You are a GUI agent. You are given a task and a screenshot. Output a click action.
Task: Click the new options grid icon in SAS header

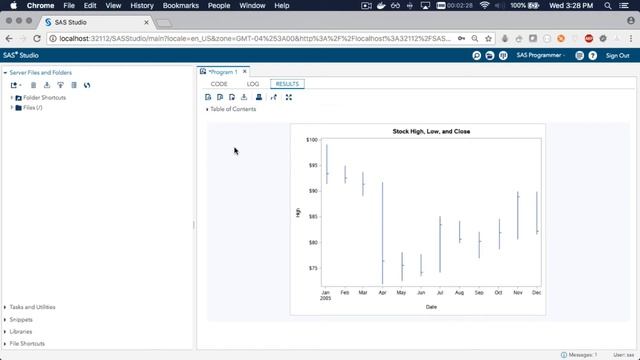pyautogui.click(x=503, y=56)
